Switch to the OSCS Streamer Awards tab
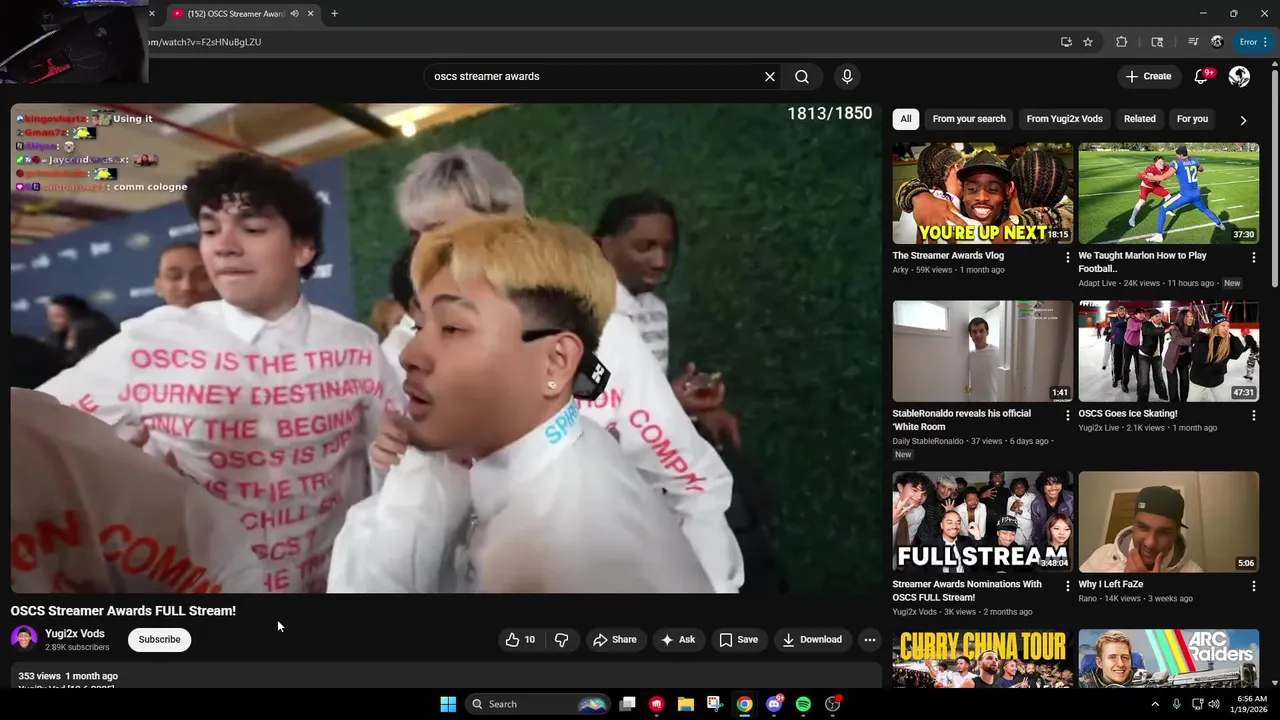 (x=235, y=14)
